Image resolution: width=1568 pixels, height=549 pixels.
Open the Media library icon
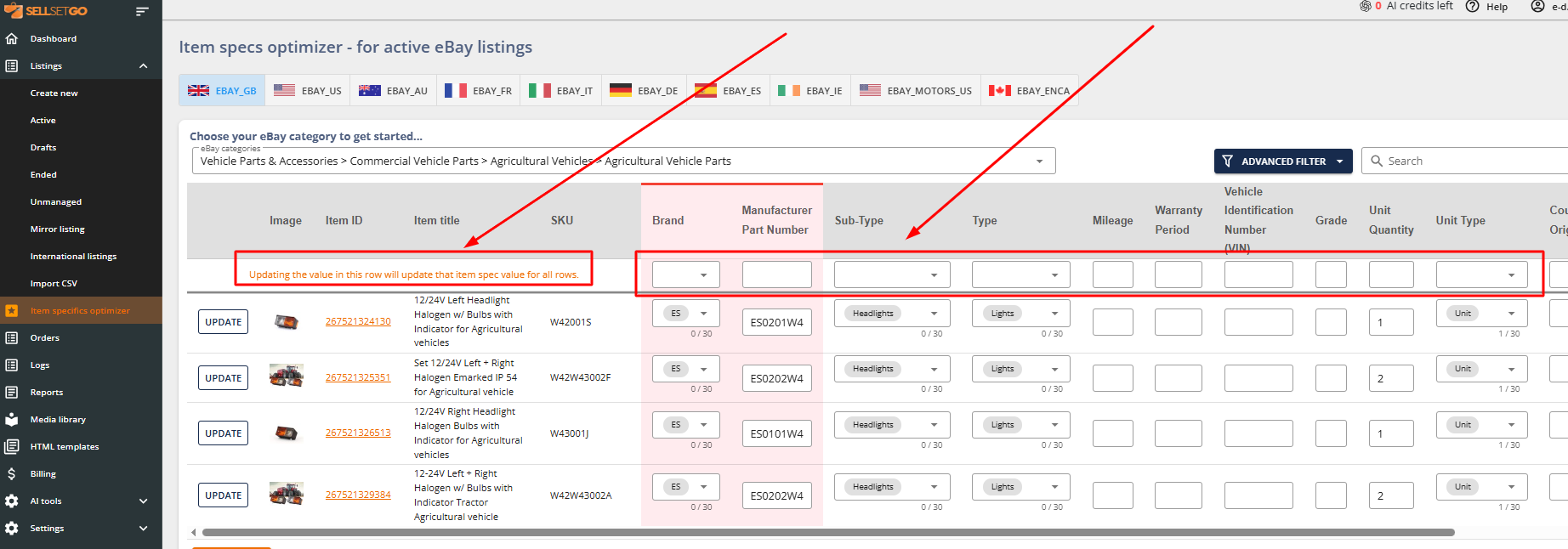coord(12,420)
